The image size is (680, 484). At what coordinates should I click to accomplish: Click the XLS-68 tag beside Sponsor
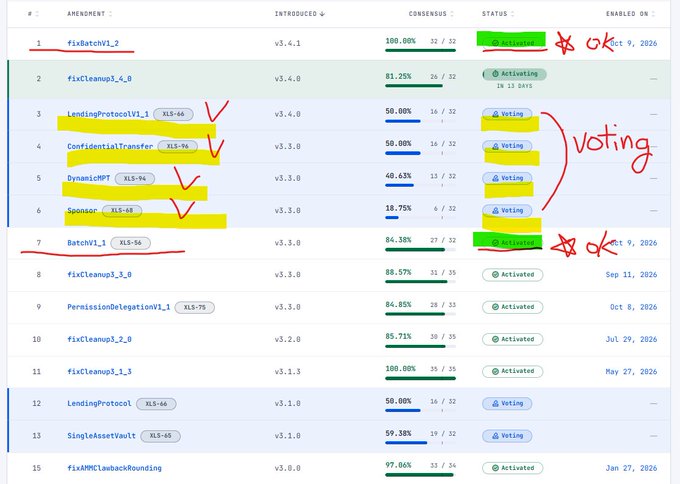click(122, 210)
